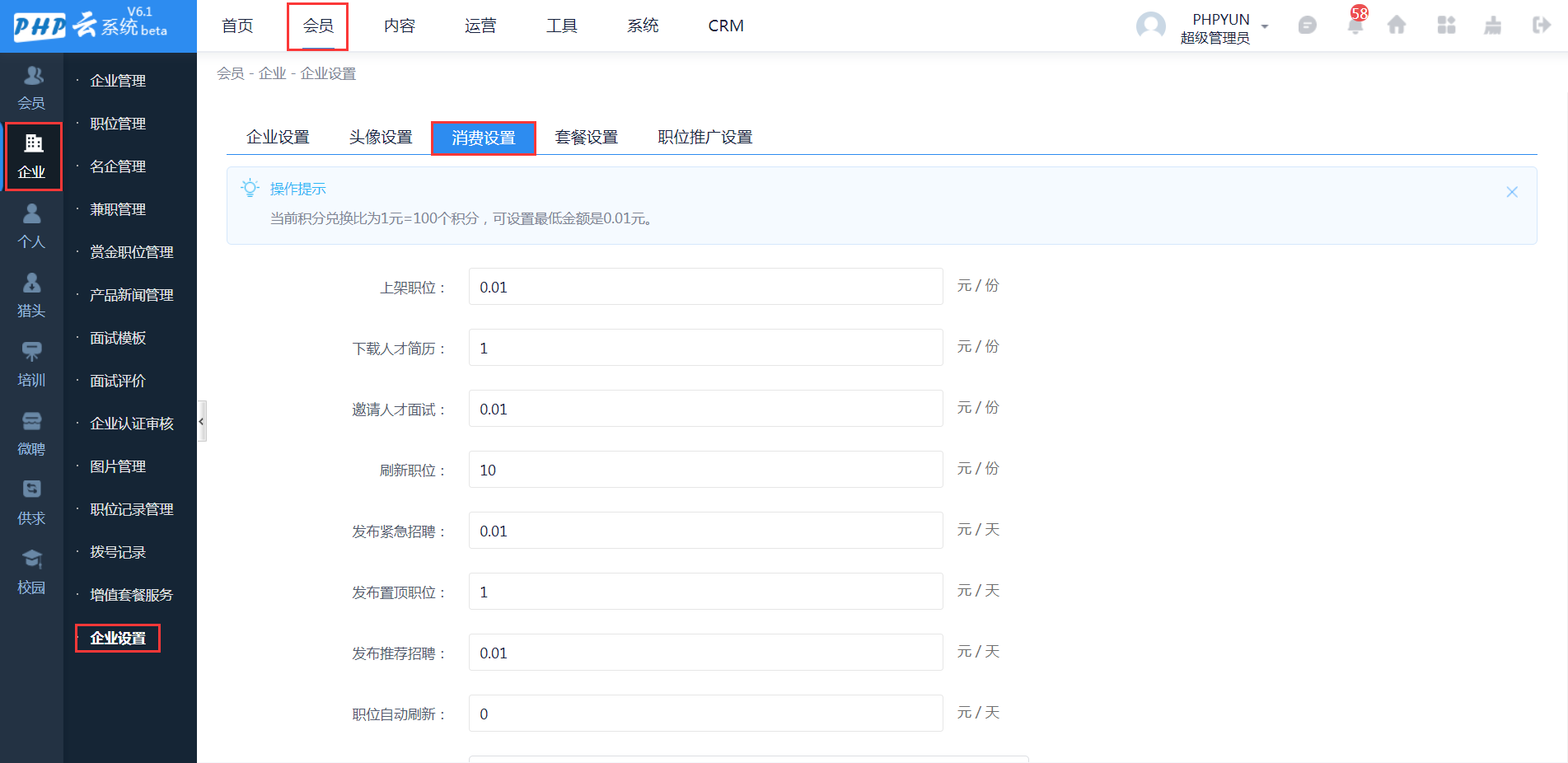Open the 运营 top menu
Screen dimensions: 1568x763
480,26
